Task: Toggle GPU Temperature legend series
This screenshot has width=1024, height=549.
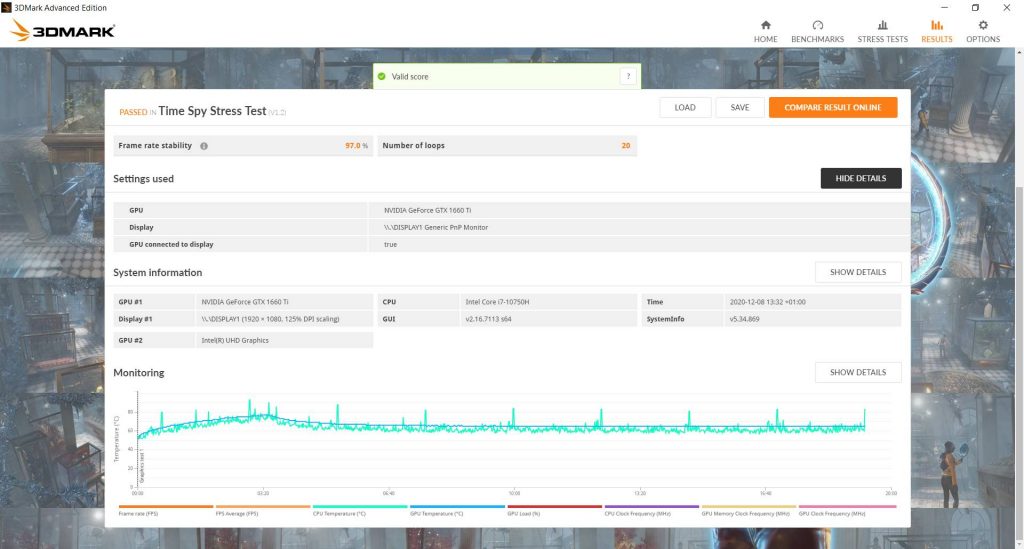Action: click(457, 510)
